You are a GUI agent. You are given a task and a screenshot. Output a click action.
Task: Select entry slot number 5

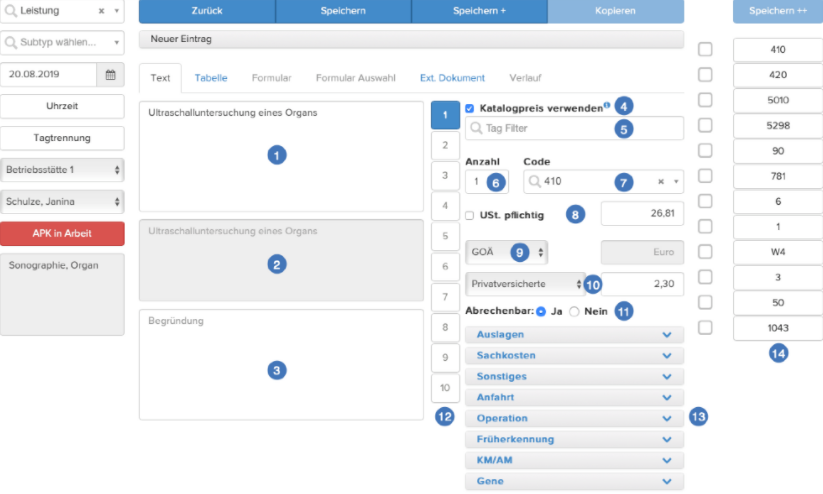[445, 236]
